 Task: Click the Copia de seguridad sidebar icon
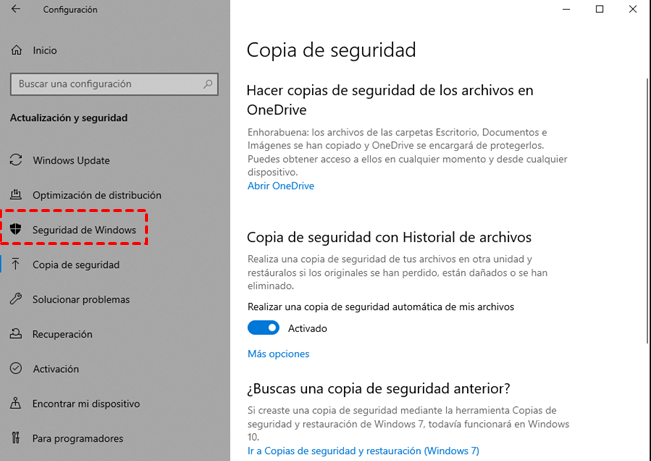pos(16,265)
